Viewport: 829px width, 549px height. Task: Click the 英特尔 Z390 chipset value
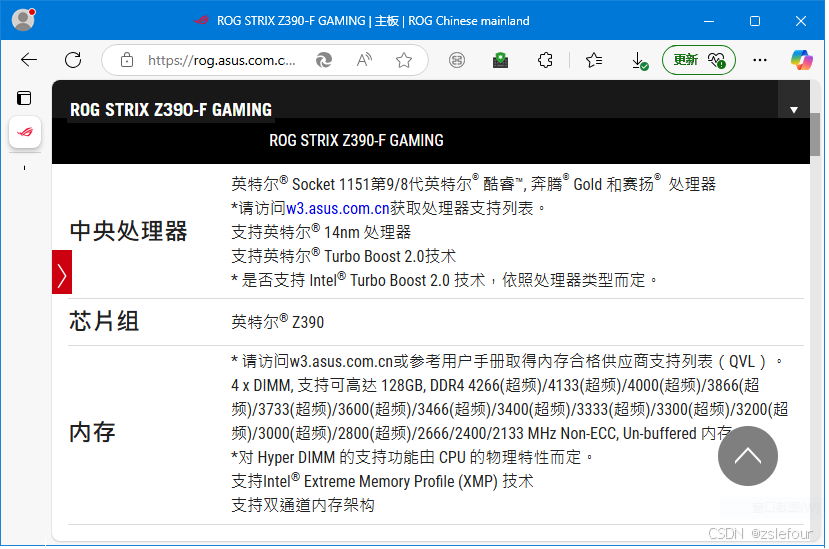pos(278,321)
